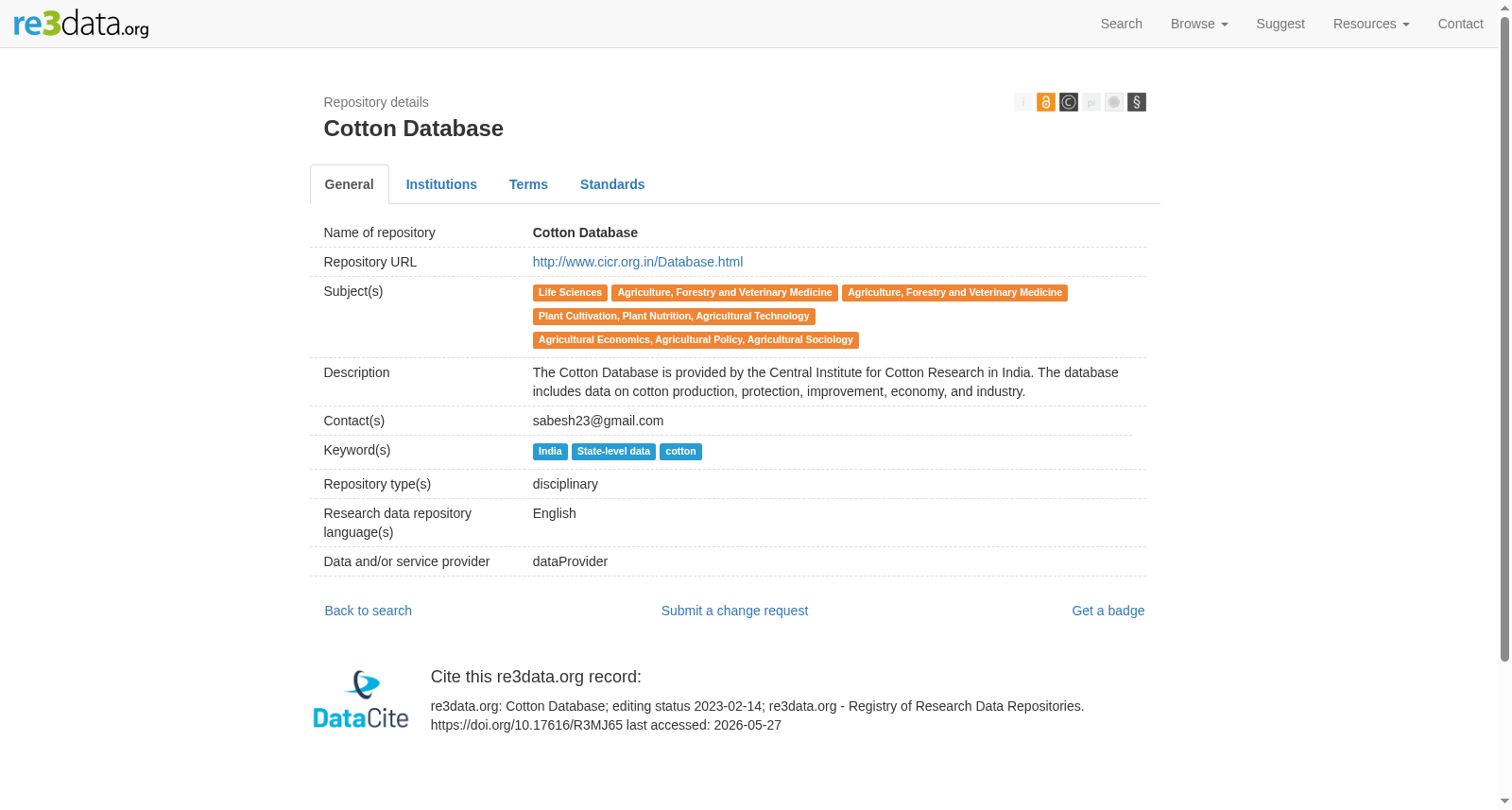Select the blue 'cotton' keyword tag
This screenshot has height=810, width=1512.
pyautogui.click(x=680, y=452)
